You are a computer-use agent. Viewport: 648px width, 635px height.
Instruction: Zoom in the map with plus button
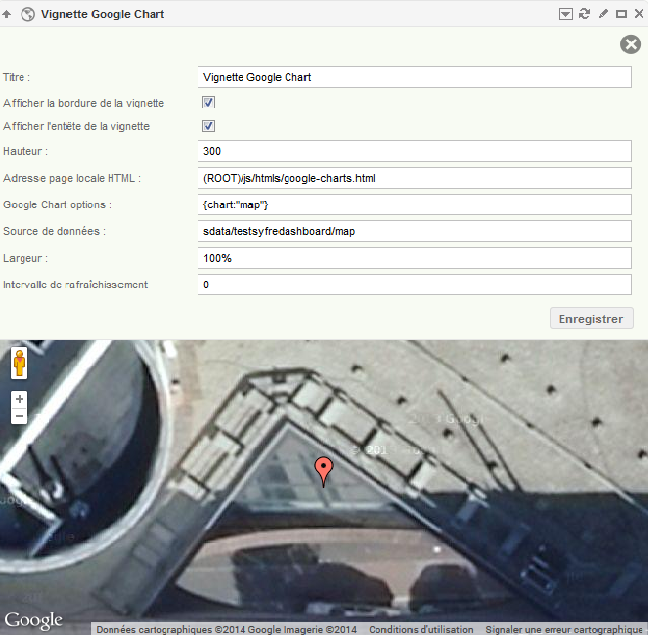coord(19,399)
